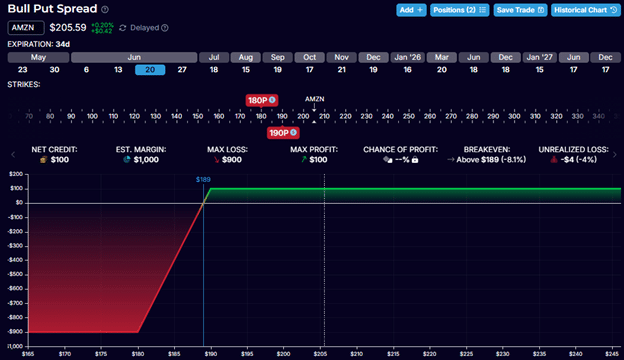The width and height of the screenshot is (624, 360).
Task: Click the net credit money icon
Action: click(x=44, y=160)
